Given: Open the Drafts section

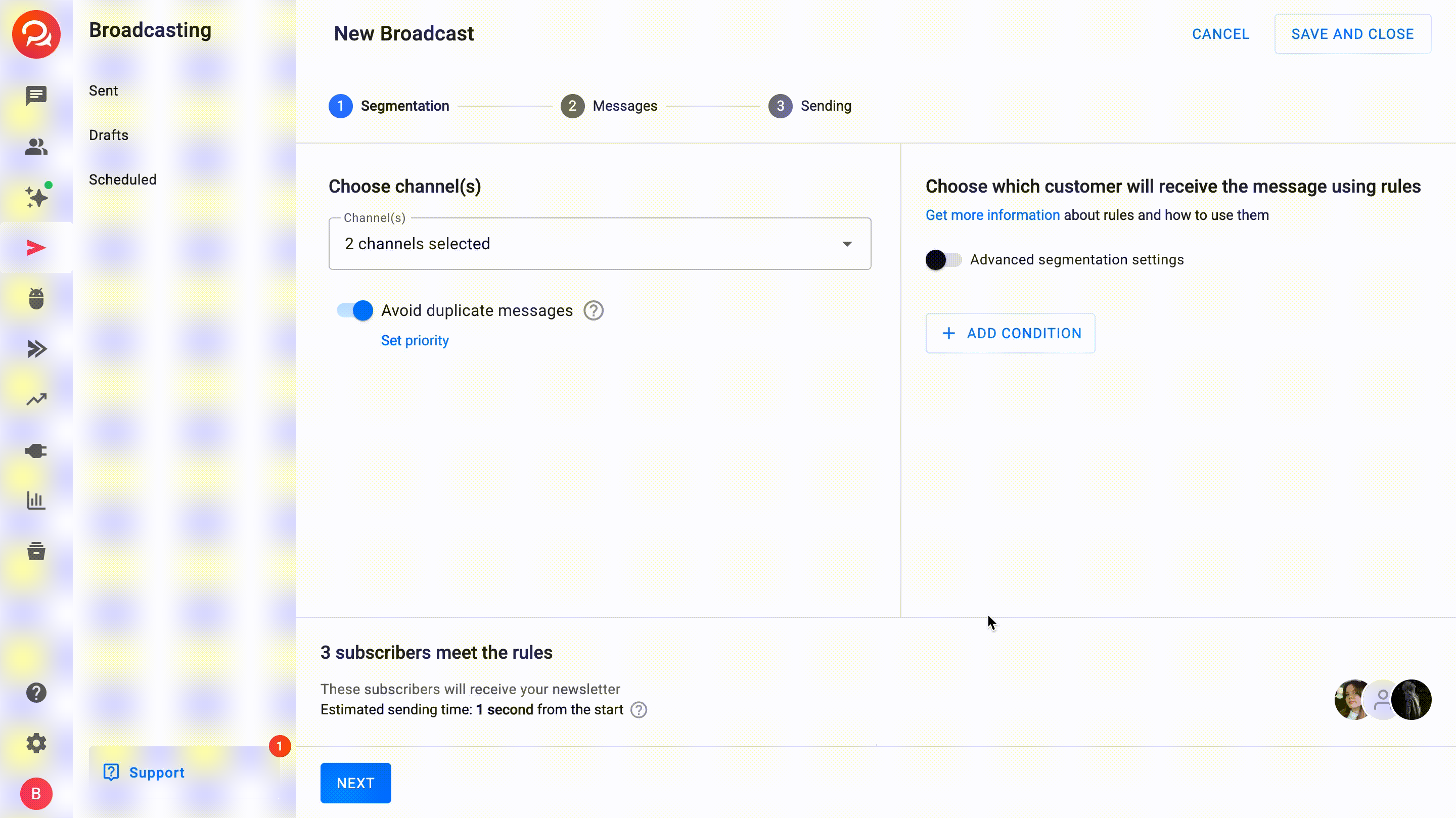Looking at the screenshot, I should (109, 135).
